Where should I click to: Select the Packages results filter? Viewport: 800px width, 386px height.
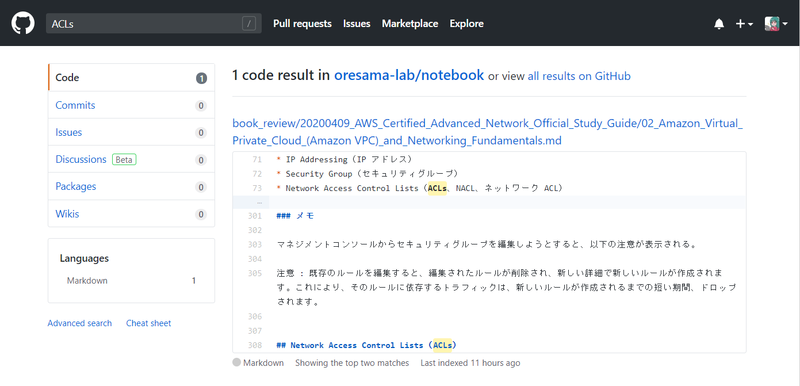click(131, 186)
